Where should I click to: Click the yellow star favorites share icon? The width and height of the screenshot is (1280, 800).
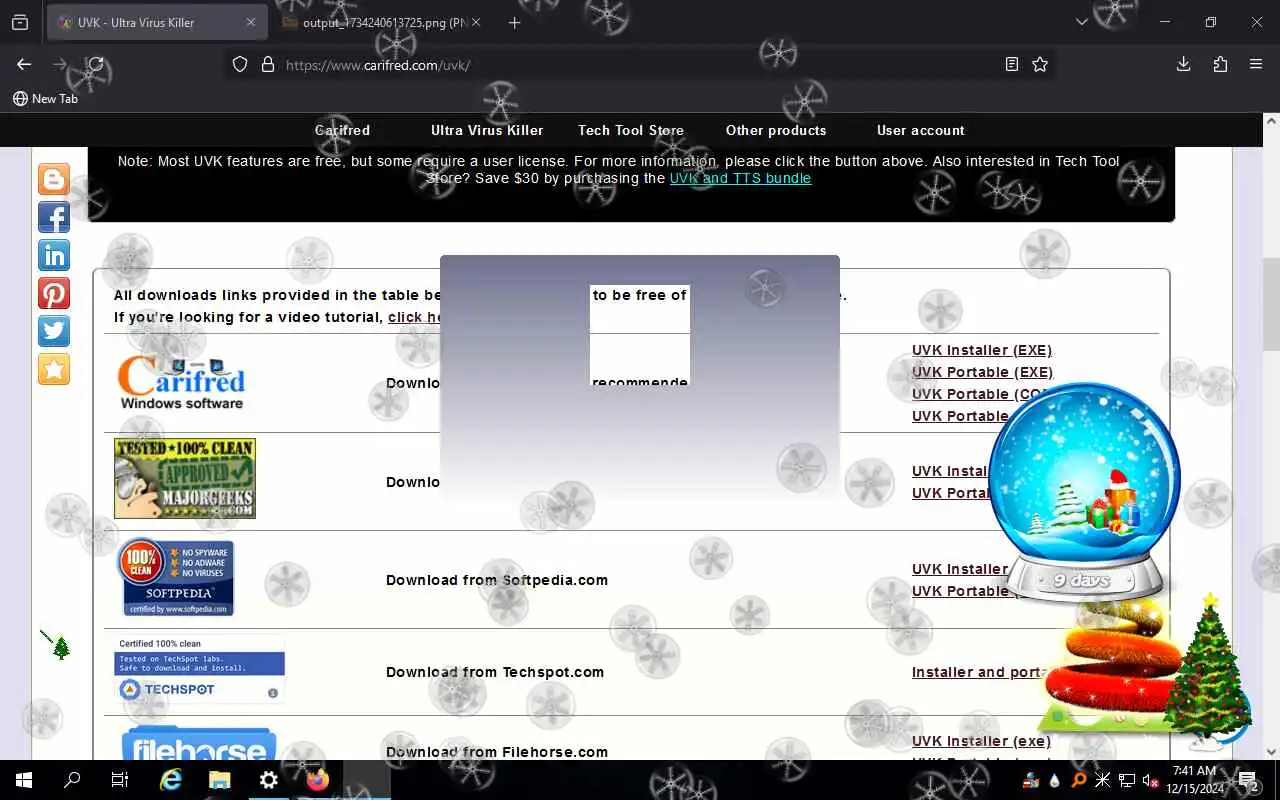pyautogui.click(x=54, y=369)
